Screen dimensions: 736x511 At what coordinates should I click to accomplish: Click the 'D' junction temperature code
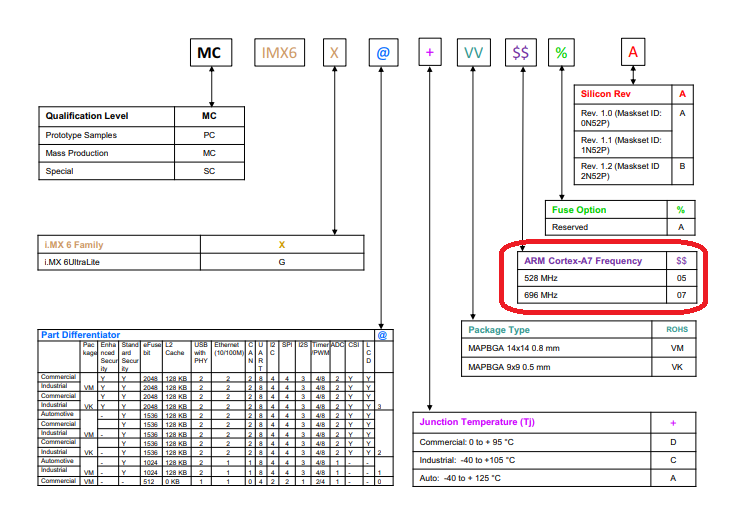673,442
